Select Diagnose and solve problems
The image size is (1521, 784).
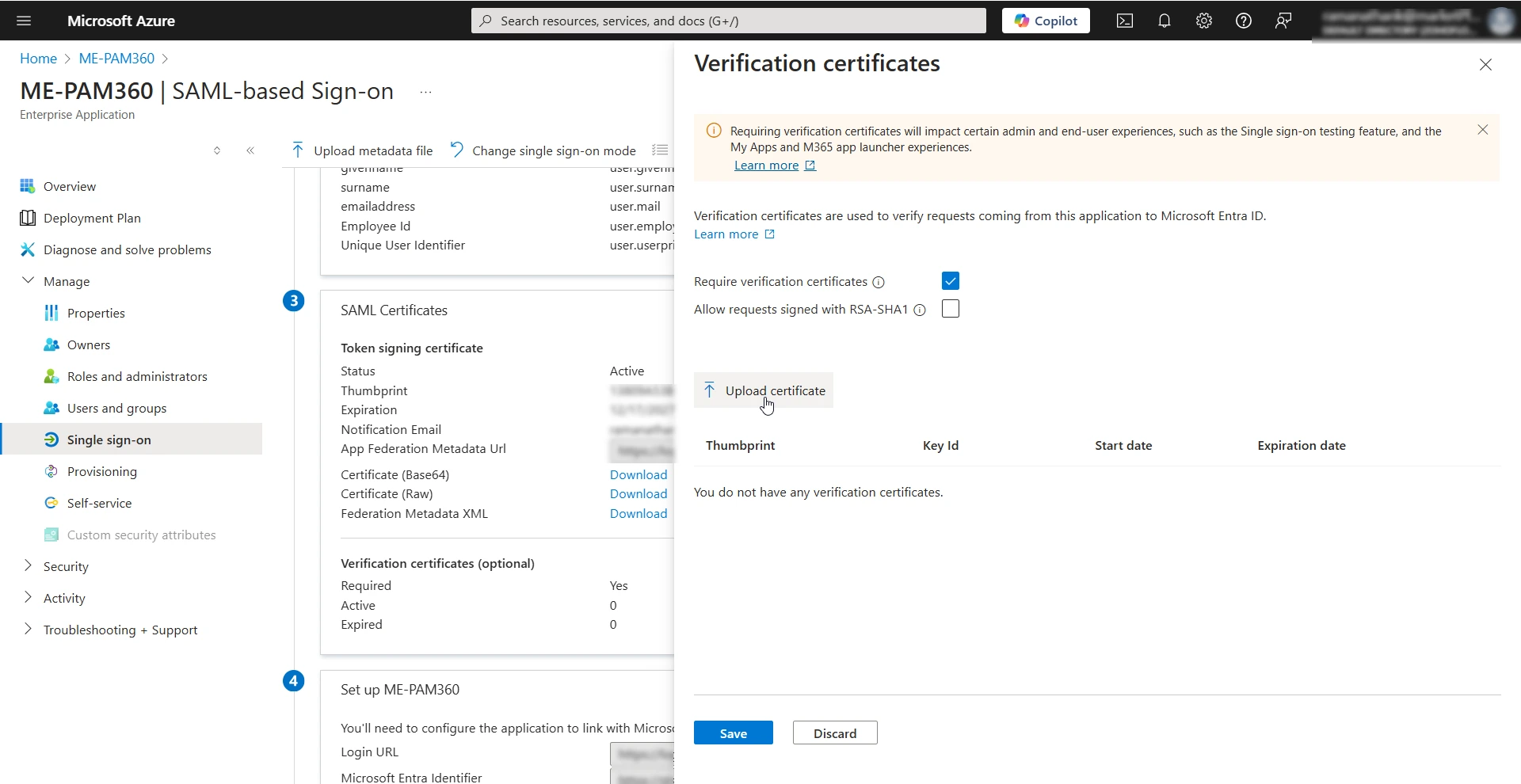(126, 249)
